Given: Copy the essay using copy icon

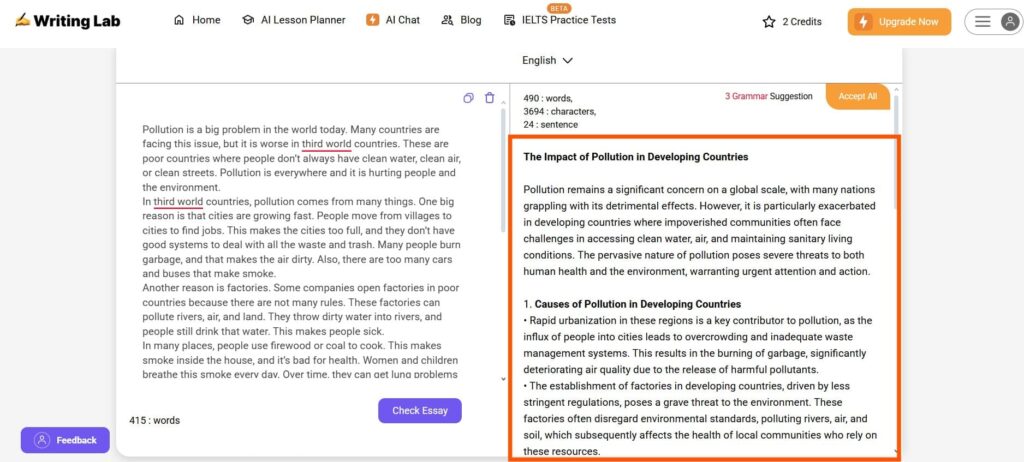Looking at the screenshot, I should 468,98.
